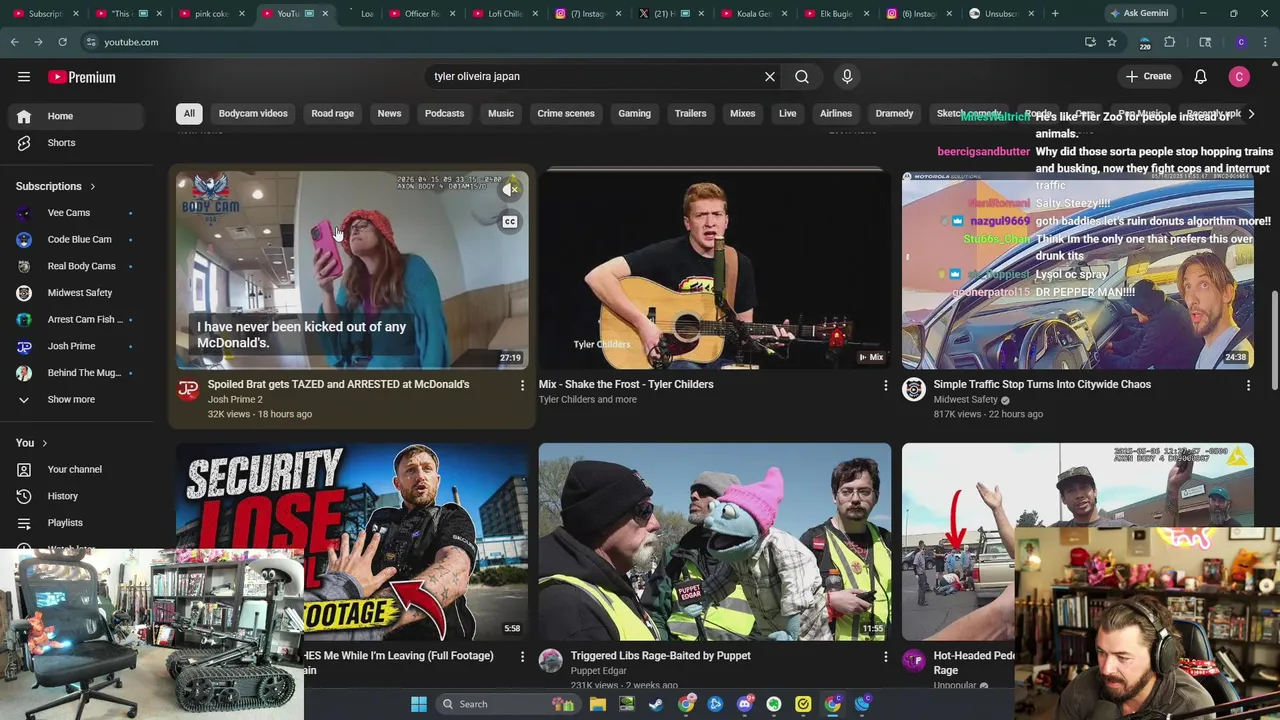1280x720 pixels.
Task: Show more filter chips with right arrow
Action: 1251,114
